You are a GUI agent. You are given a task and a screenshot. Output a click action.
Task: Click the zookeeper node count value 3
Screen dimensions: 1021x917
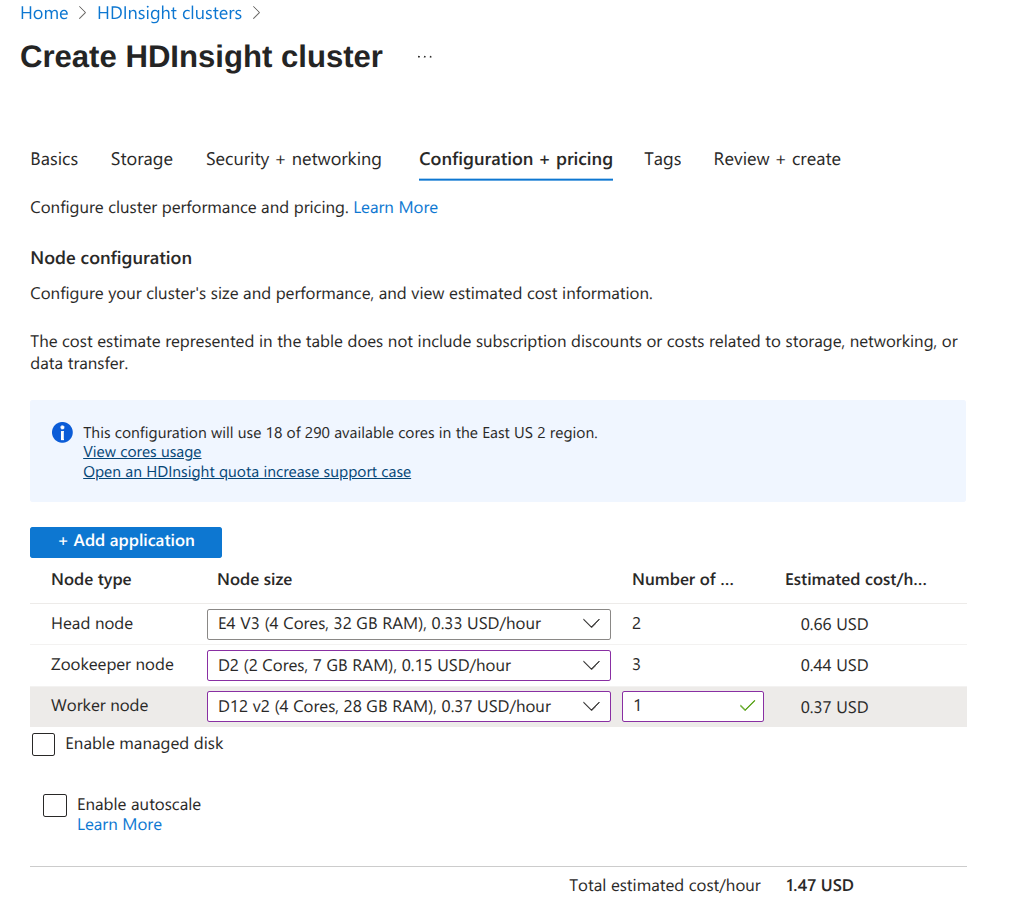click(636, 665)
